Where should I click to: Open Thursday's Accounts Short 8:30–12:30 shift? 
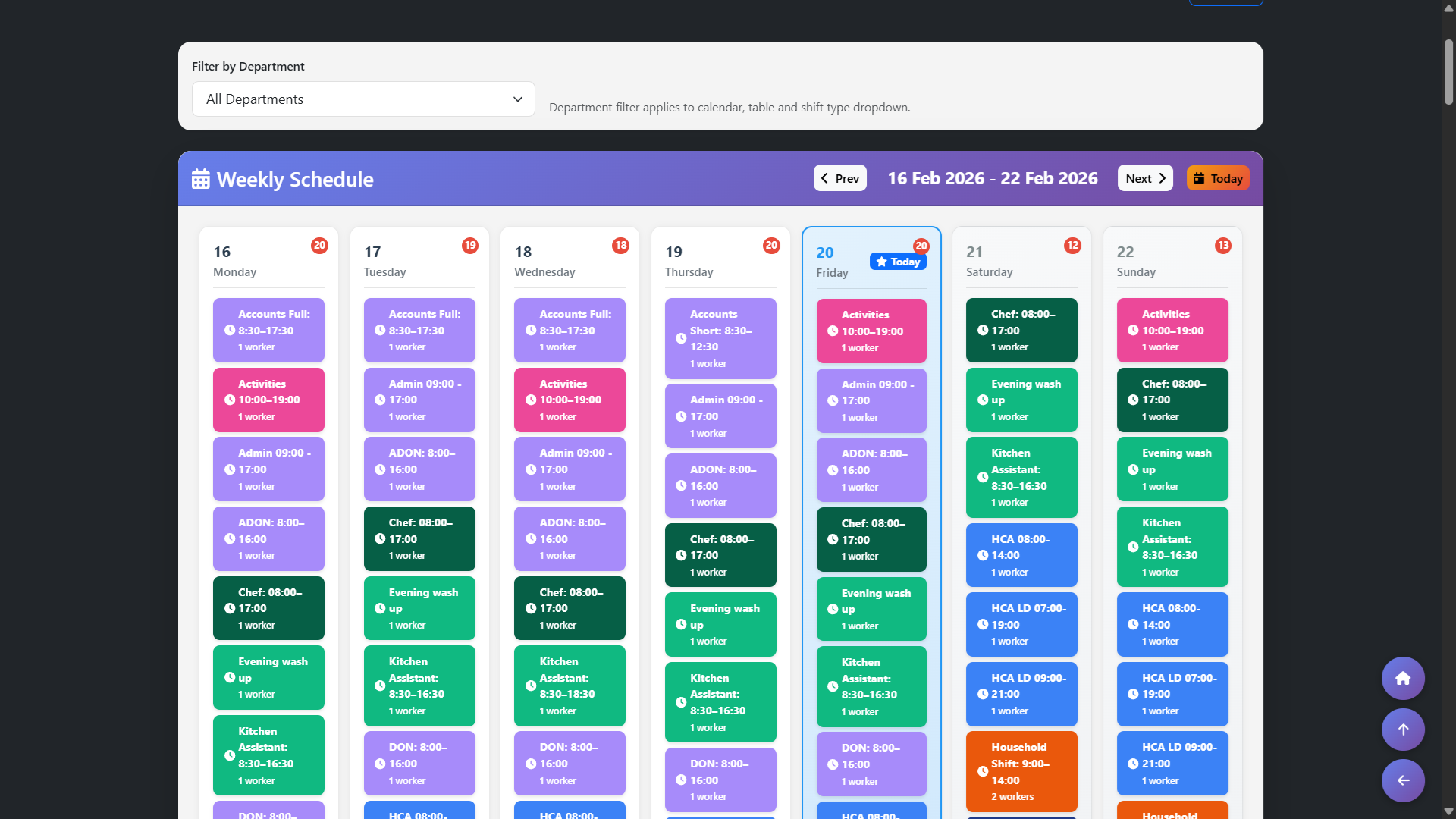coord(720,338)
